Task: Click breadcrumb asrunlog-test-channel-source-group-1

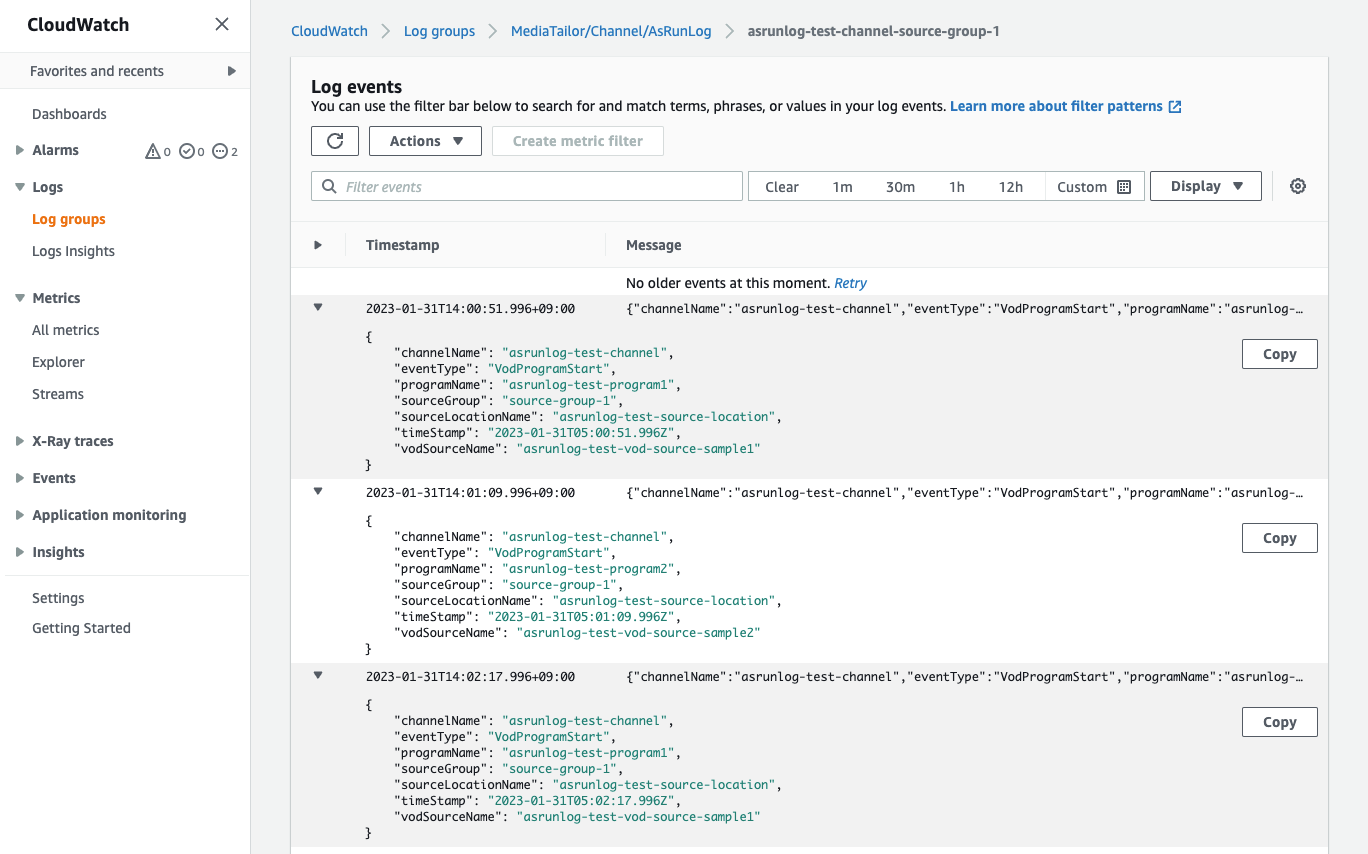Action: point(874,31)
